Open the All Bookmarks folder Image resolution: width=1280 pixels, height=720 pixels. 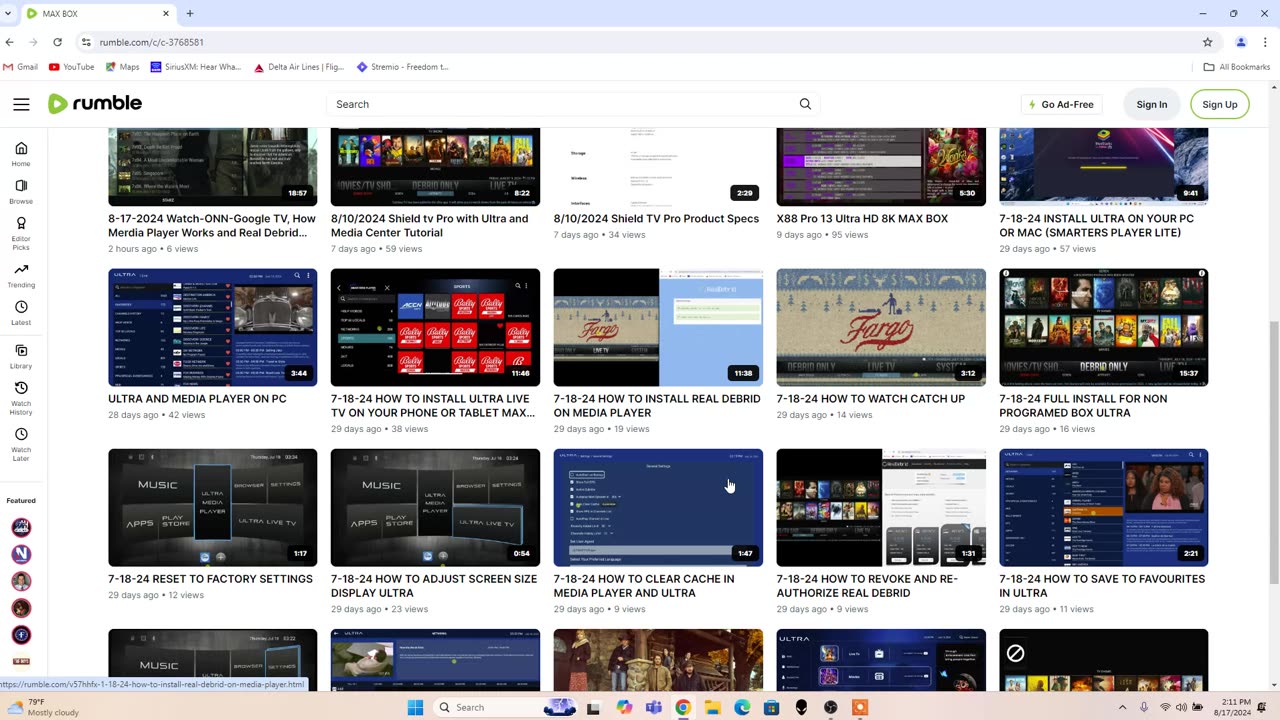coord(1237,67)
